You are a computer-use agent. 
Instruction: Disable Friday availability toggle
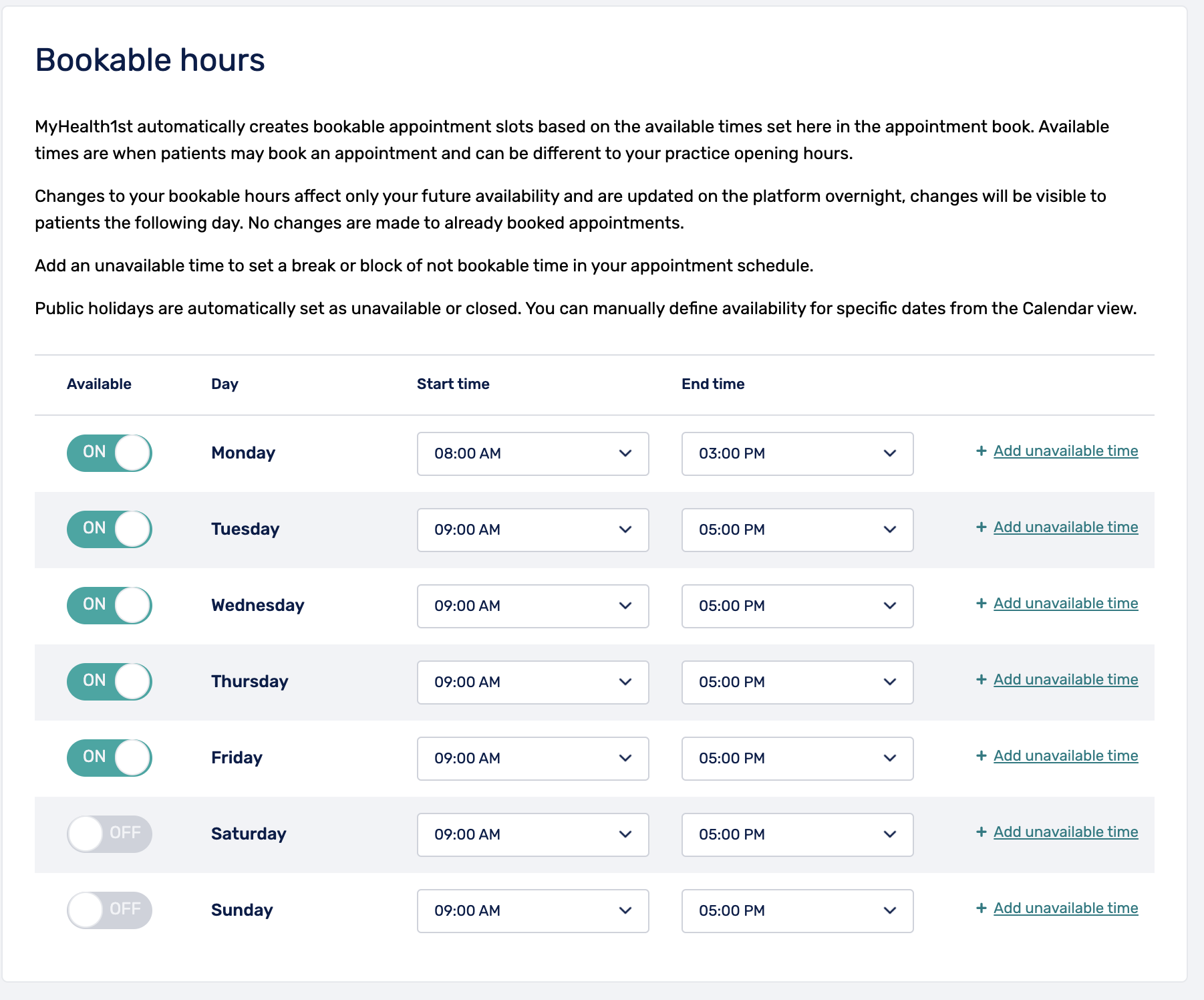(x=110, y=758)
